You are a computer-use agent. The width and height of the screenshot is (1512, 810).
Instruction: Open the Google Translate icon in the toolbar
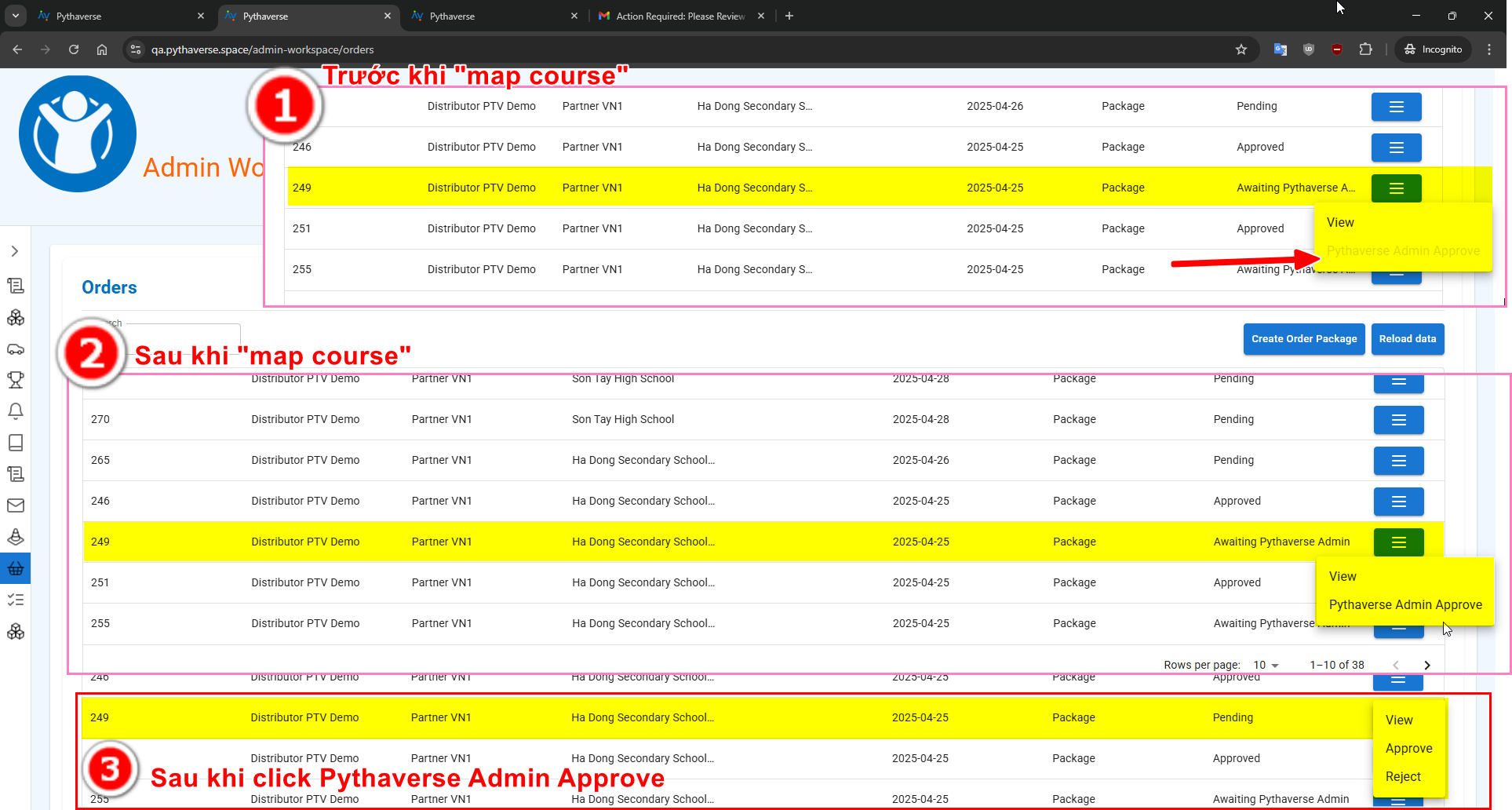click(x=1281, y=49)
